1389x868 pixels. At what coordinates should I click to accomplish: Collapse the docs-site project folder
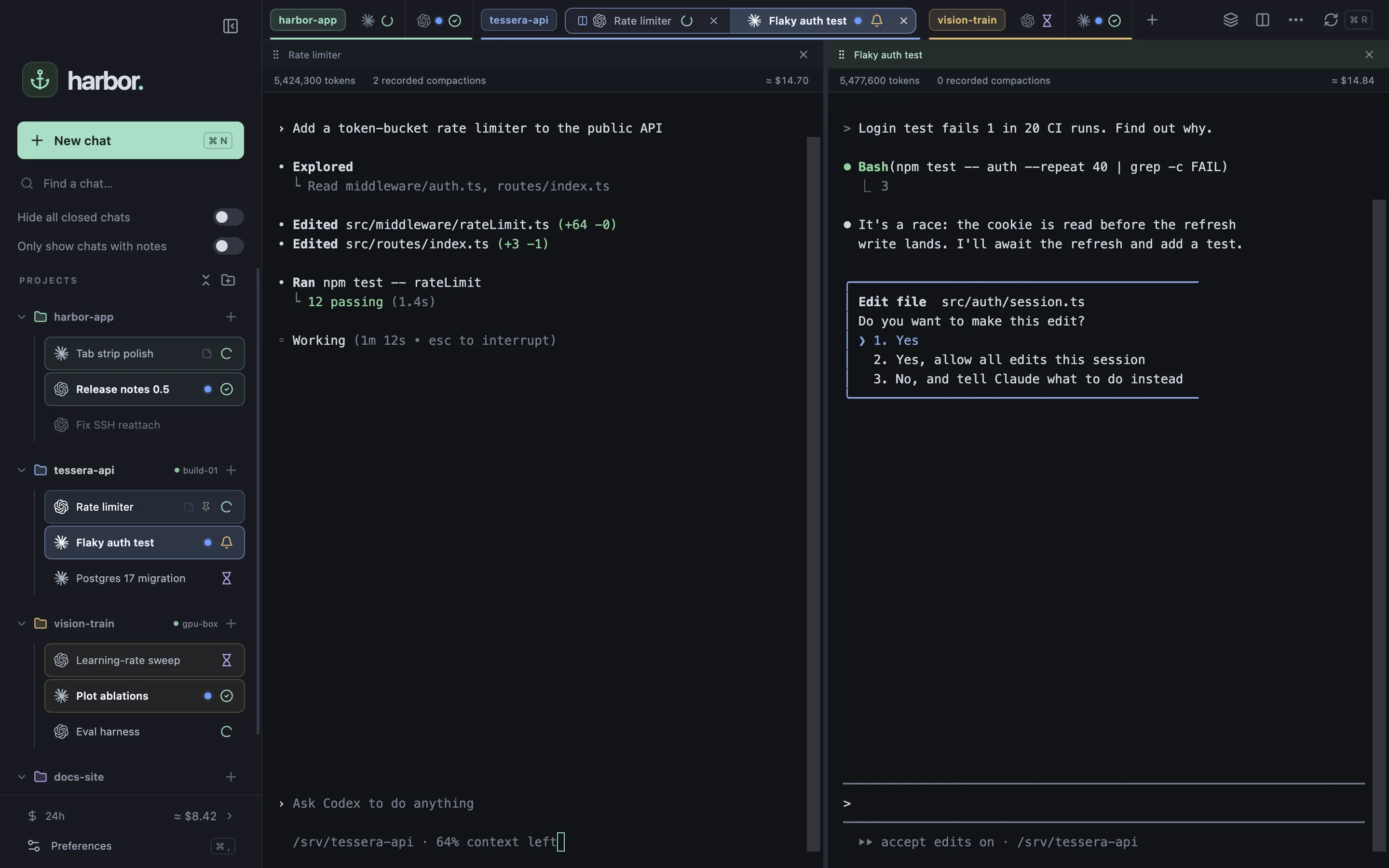click(x=22, y=777)
